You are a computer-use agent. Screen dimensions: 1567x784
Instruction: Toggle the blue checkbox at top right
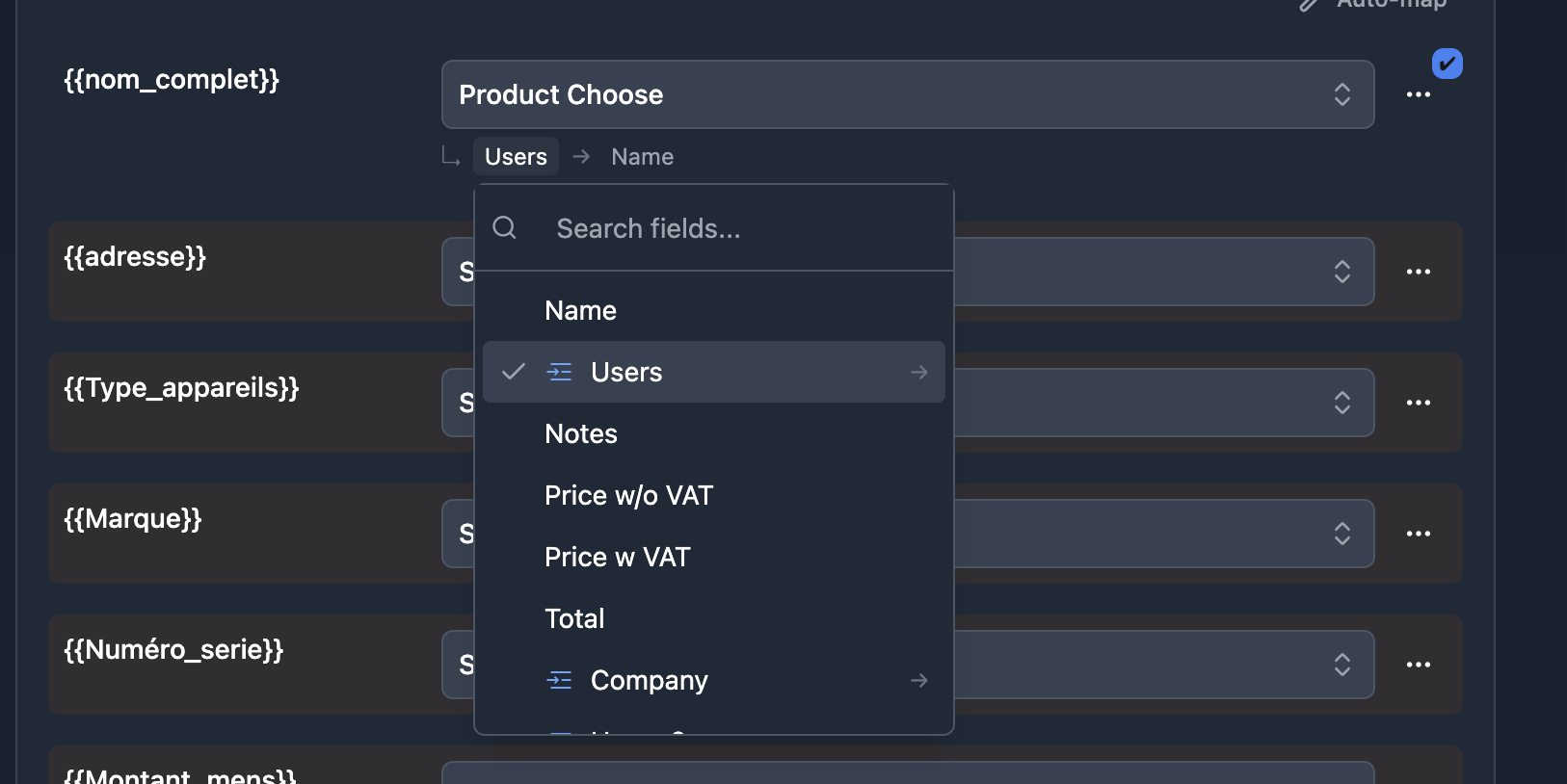click(1447, 64)
